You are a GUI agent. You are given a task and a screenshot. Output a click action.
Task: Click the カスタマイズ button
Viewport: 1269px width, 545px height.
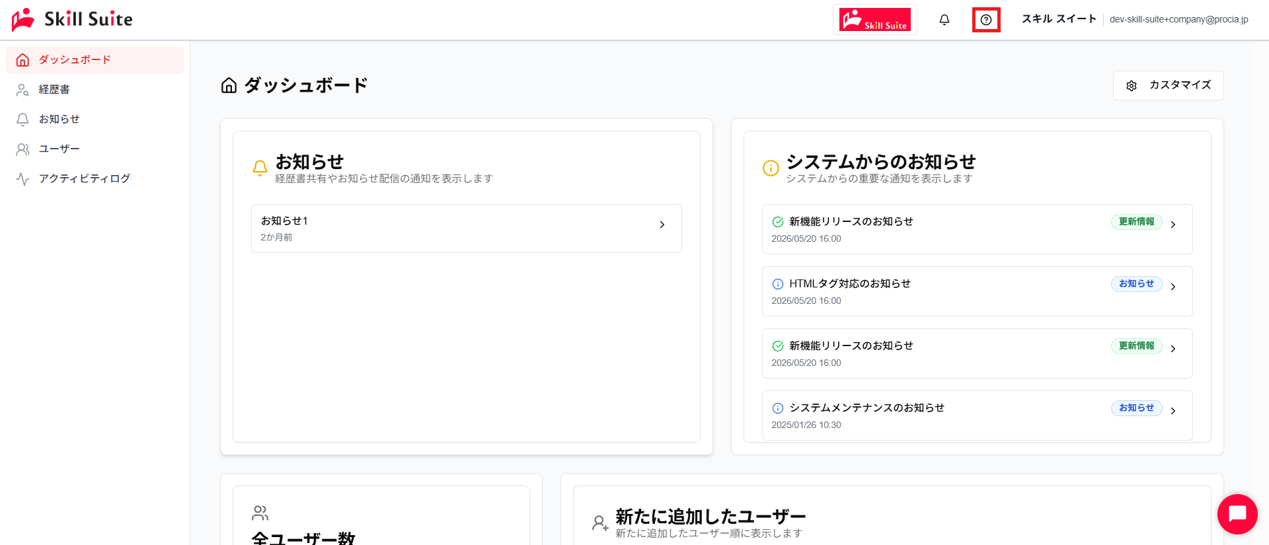[1168, 85]
